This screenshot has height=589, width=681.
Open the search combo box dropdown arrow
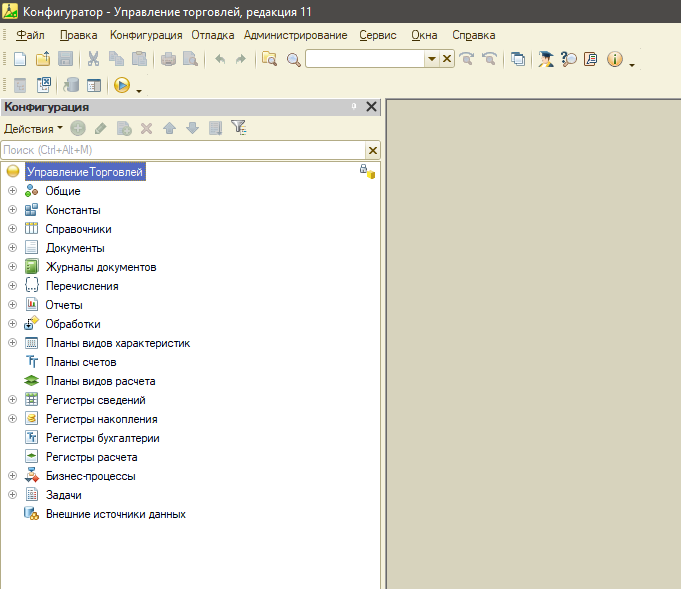(x=432, y=59)
